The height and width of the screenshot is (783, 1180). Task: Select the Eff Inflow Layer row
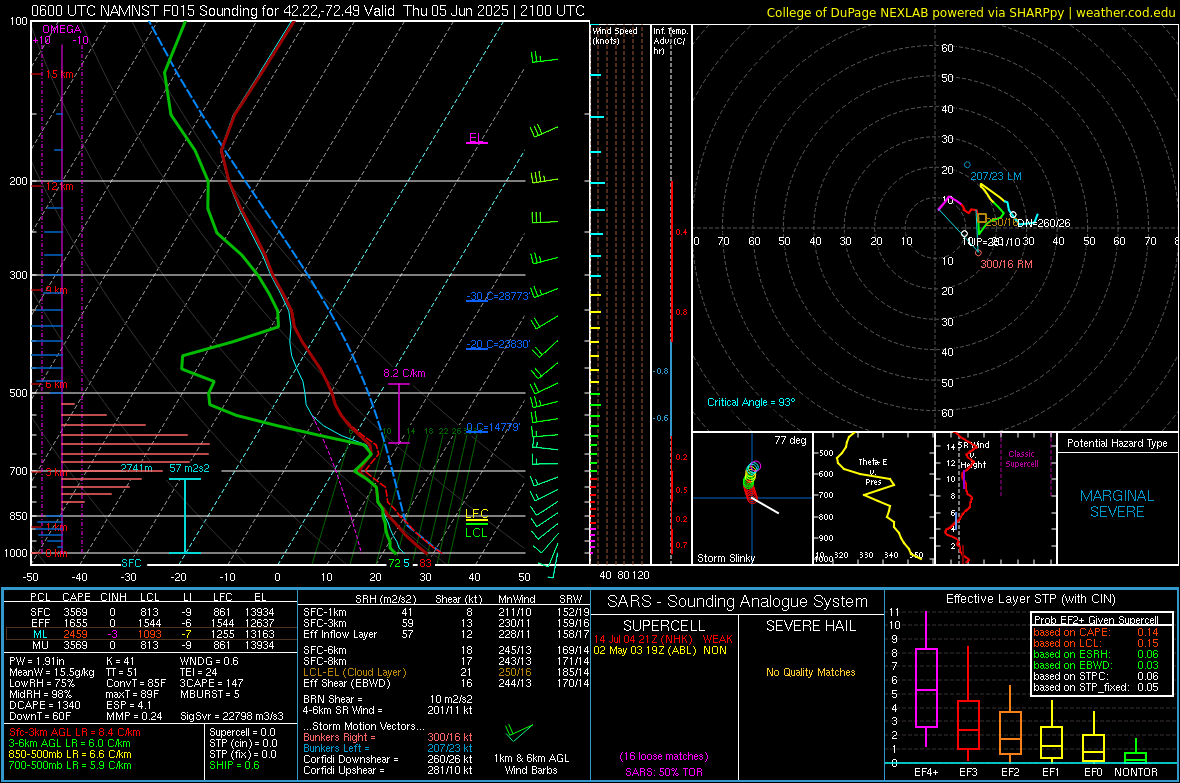(446, 634)
